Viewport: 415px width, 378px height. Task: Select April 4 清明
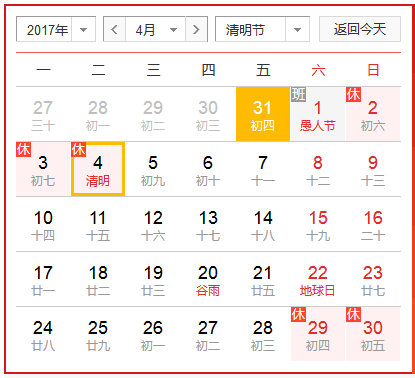click(x=98, y=169)
